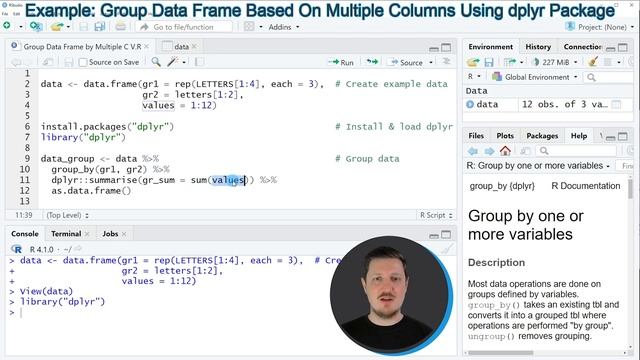Open the workspace panes layout icon

(x=249, y=27)
